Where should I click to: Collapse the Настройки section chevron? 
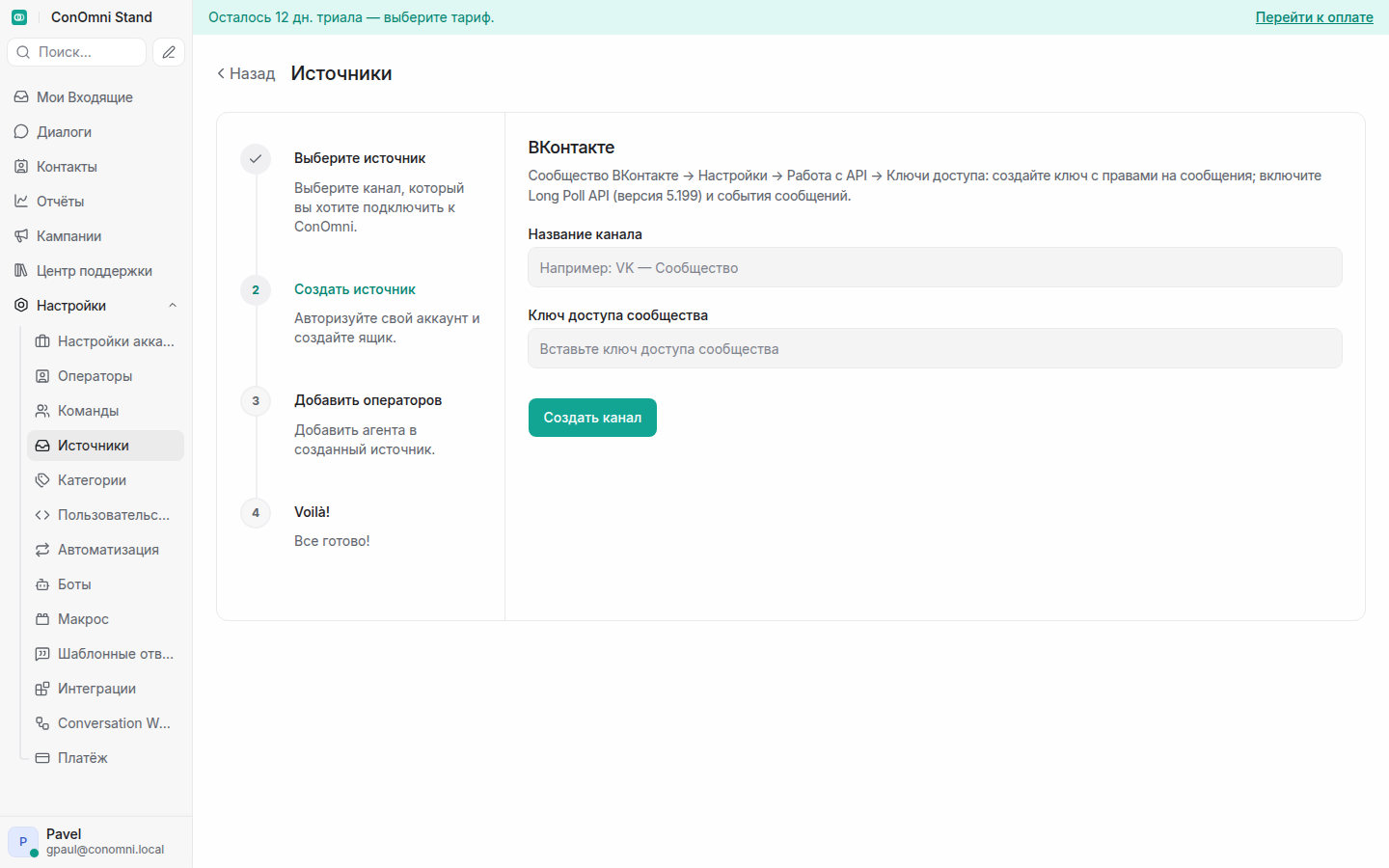[173, 306]
